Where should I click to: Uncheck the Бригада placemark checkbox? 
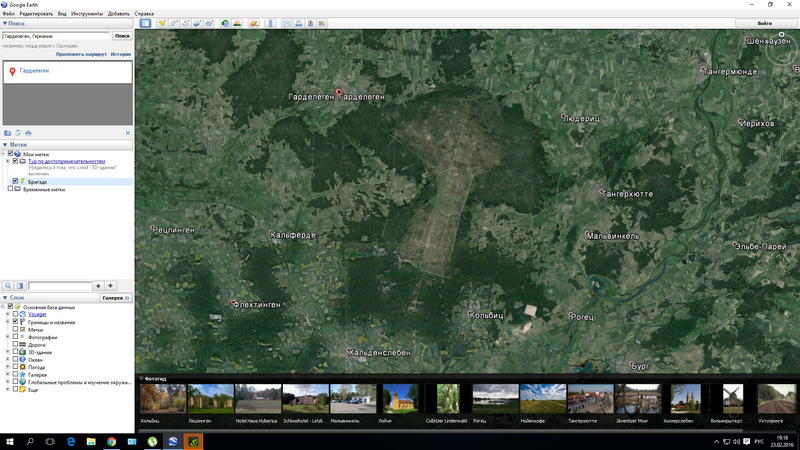(x=15, y=182)
